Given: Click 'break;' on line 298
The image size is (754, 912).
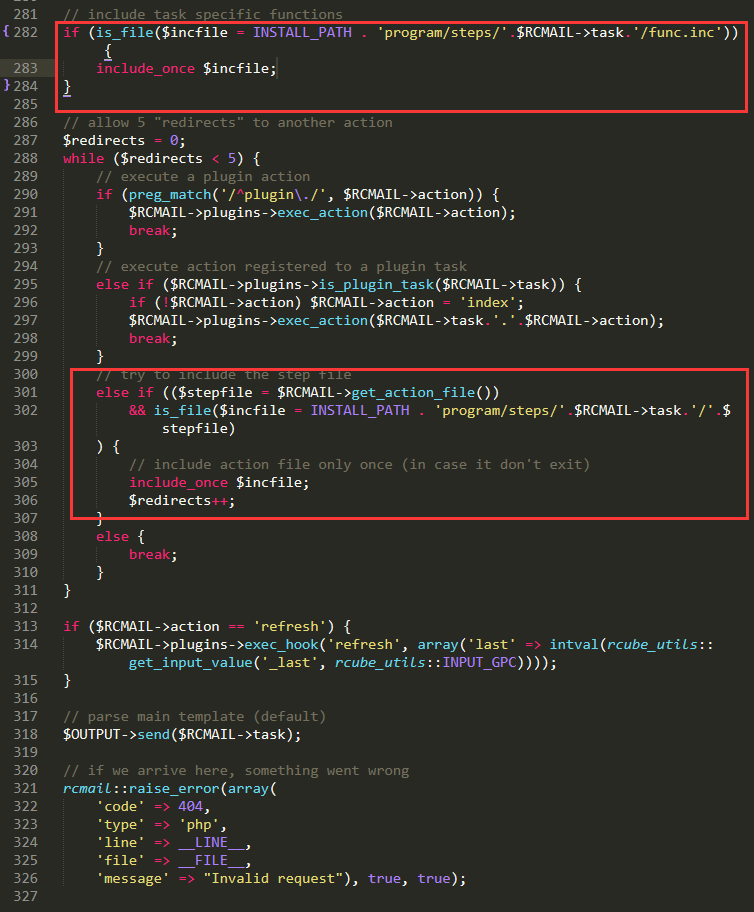Looking at the screenshot, I should (153, 339).
